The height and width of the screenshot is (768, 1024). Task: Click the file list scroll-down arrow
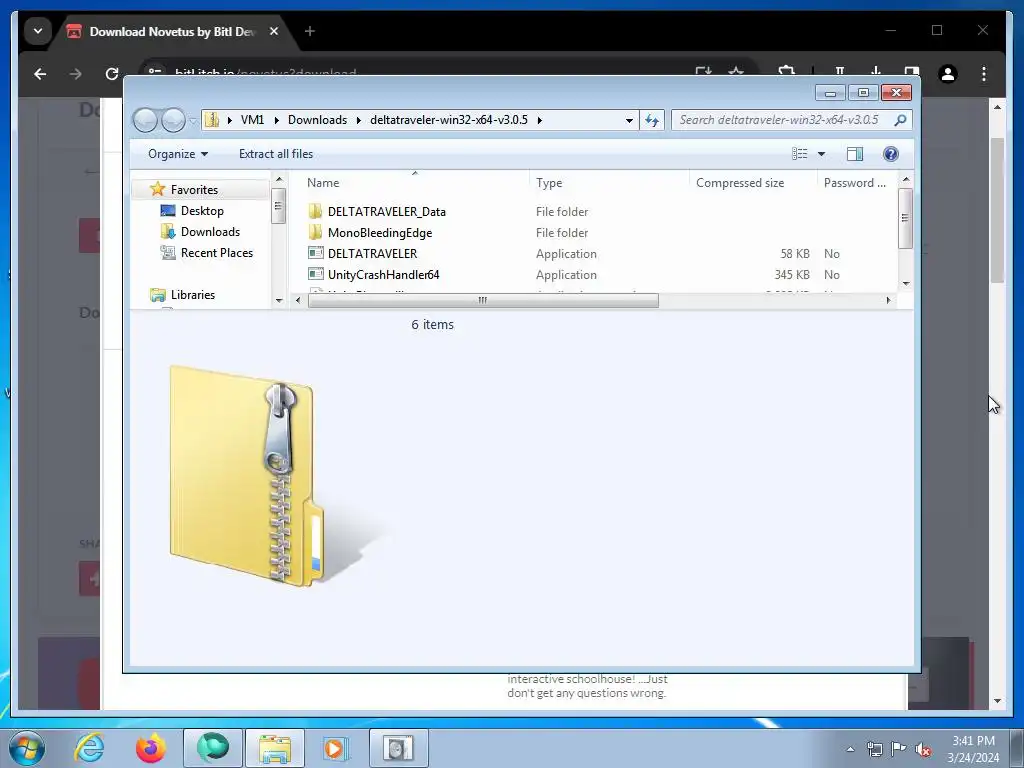coord(906,283)
